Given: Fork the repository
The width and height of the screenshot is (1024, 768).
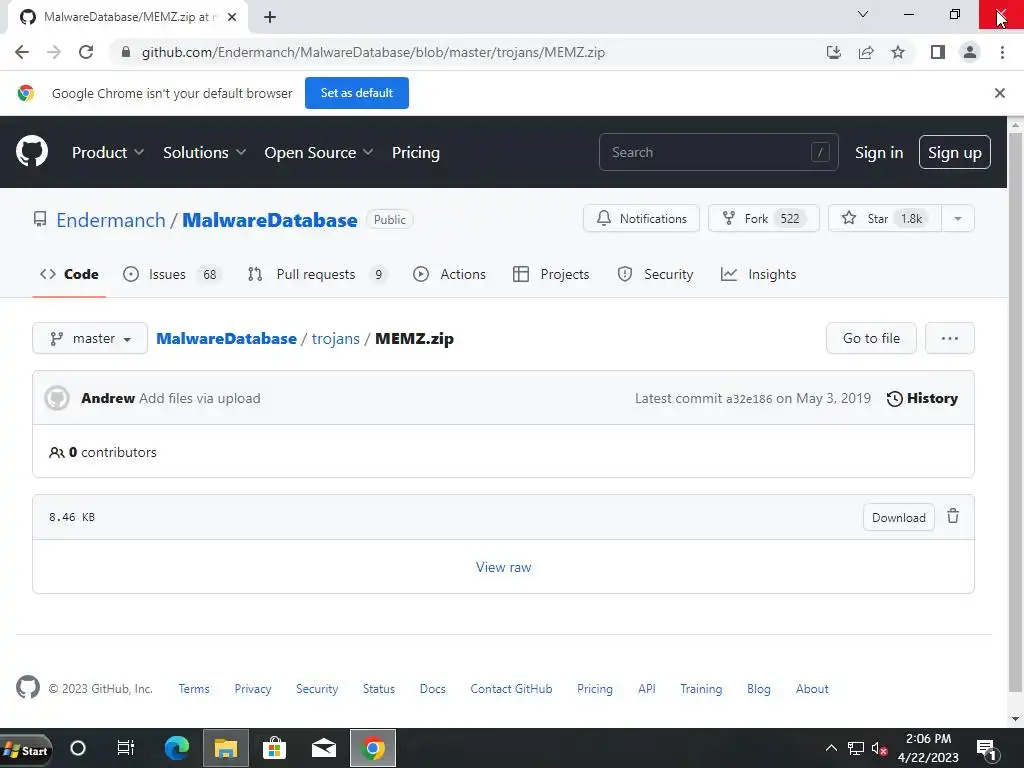Looking at the screenshot, I should coord(763,219).
